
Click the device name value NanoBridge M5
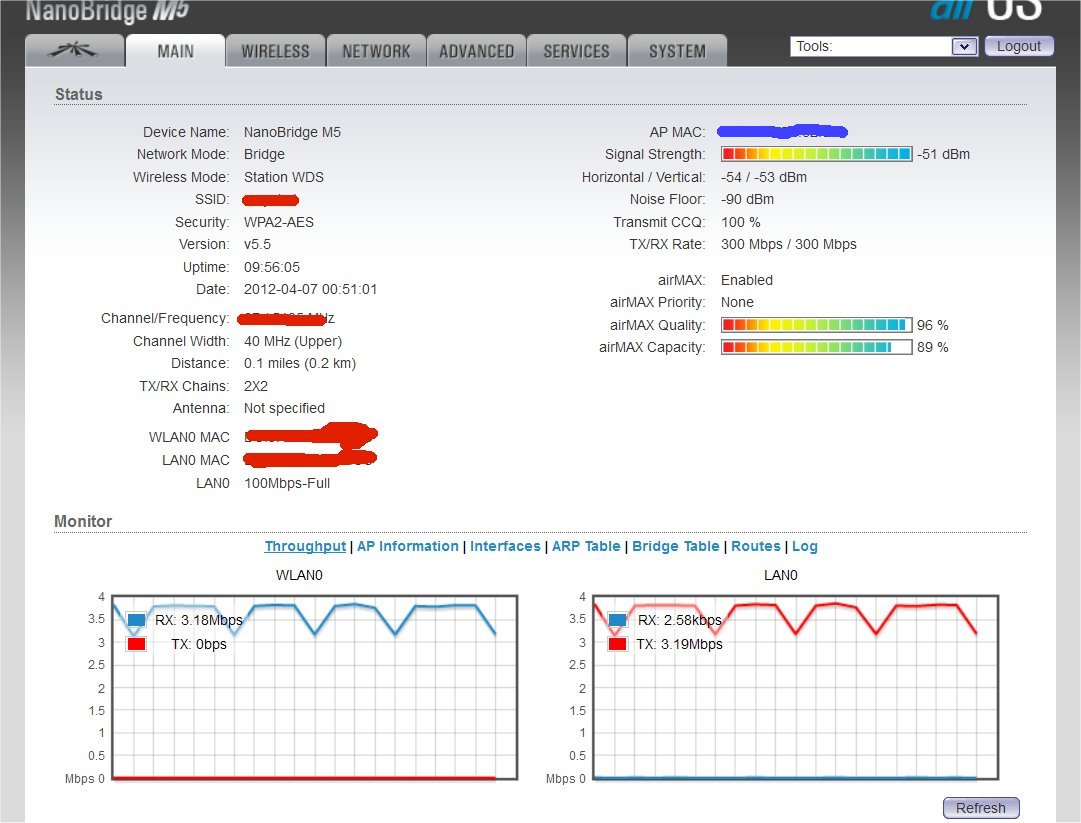292,132
